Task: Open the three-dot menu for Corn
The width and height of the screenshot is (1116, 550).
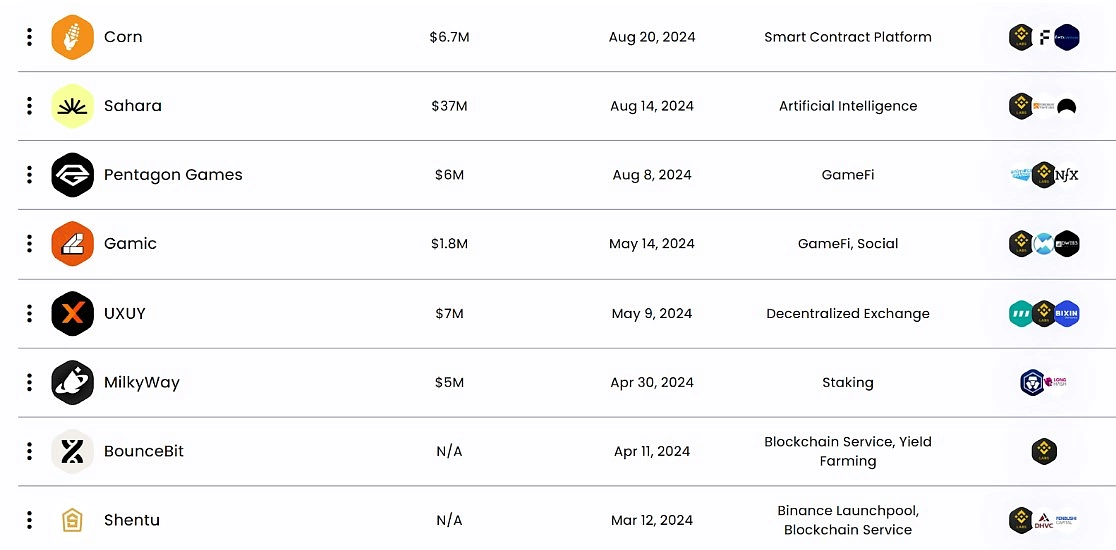Action: point(29,37)
